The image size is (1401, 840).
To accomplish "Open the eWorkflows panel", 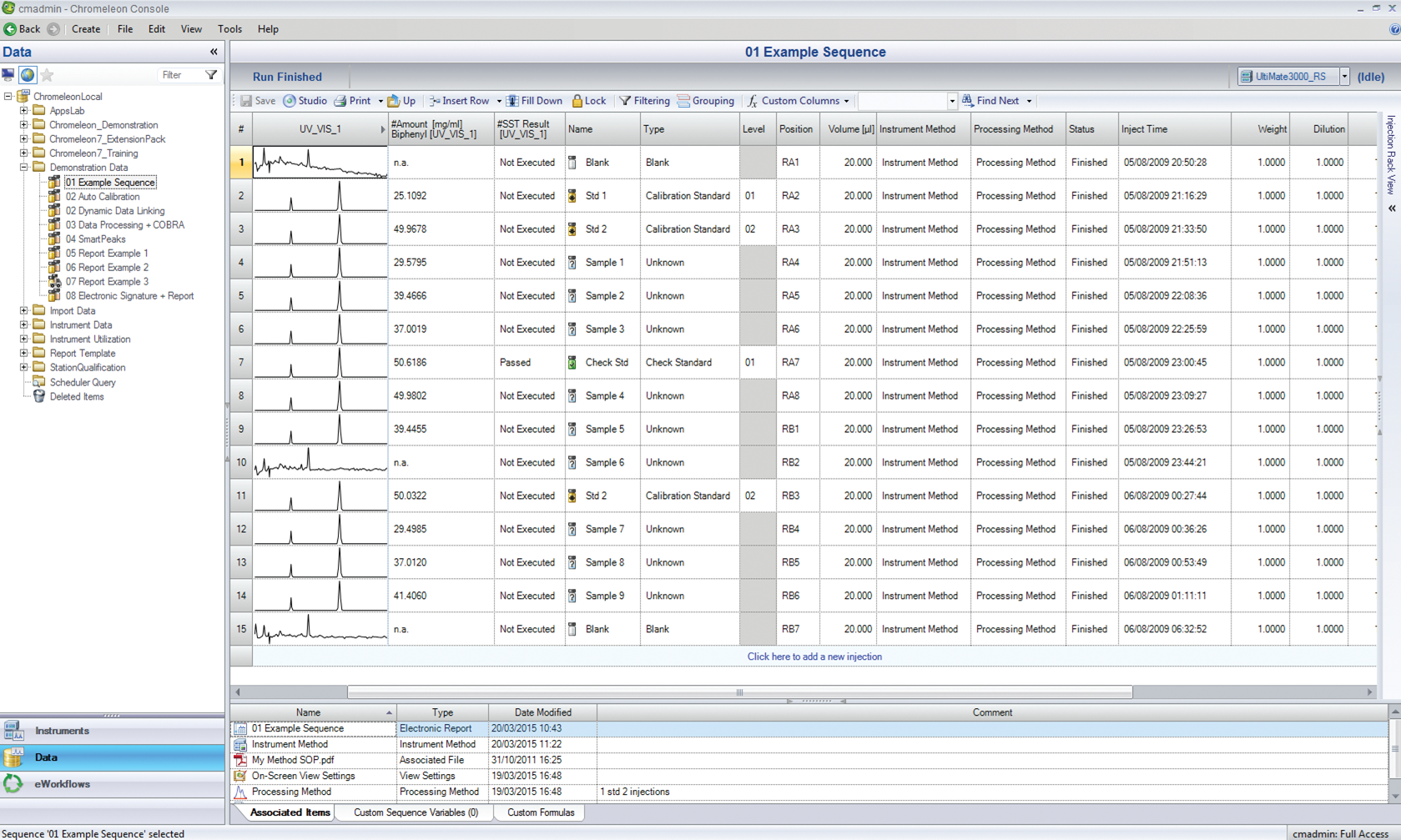I will click(x=59, y=783).
